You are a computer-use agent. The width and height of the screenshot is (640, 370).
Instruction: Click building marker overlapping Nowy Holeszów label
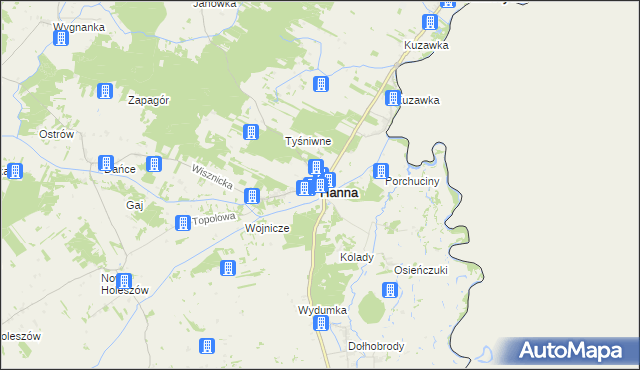tap(124, 281)
